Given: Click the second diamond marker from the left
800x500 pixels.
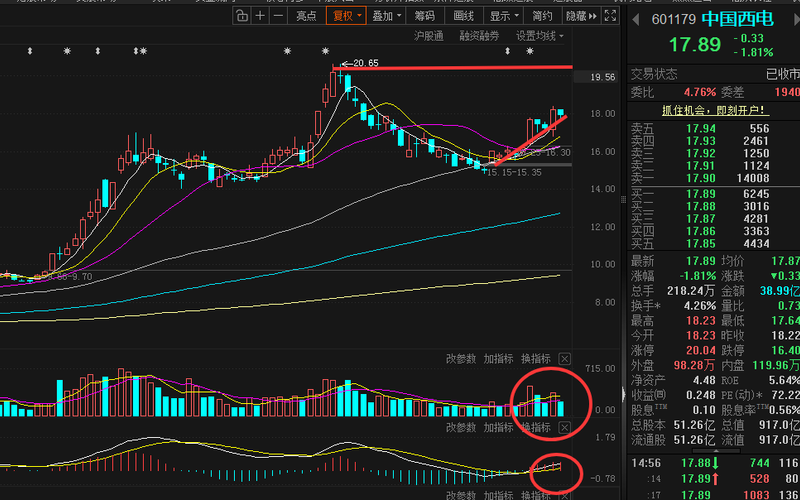Looking at the screenshot, I should click(x=98, y=51).
